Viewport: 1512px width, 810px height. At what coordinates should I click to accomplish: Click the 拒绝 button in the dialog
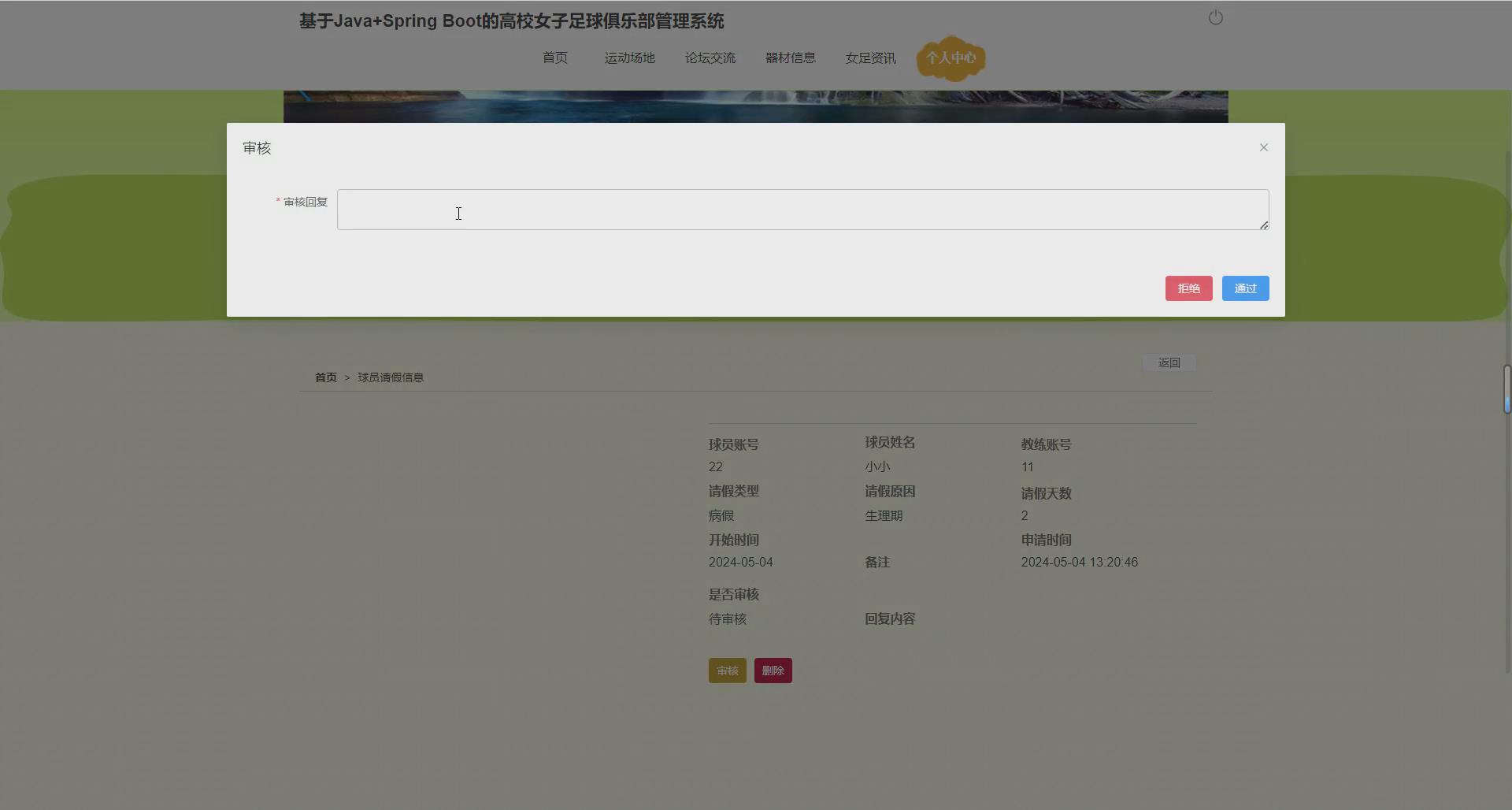[1188, 288]
